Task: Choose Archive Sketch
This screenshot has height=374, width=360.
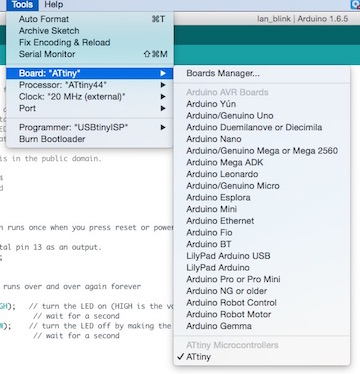Action: coord(90,31)
